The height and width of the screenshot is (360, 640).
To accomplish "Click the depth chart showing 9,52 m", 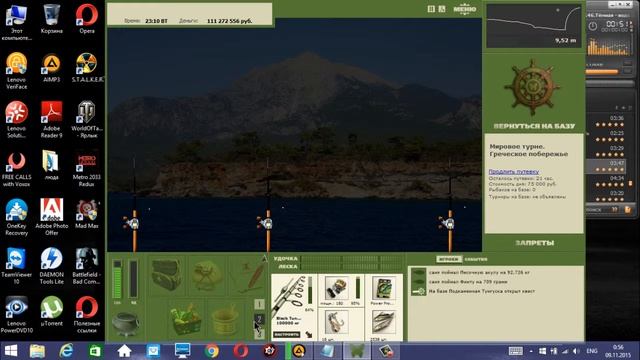I will (534, 26).
